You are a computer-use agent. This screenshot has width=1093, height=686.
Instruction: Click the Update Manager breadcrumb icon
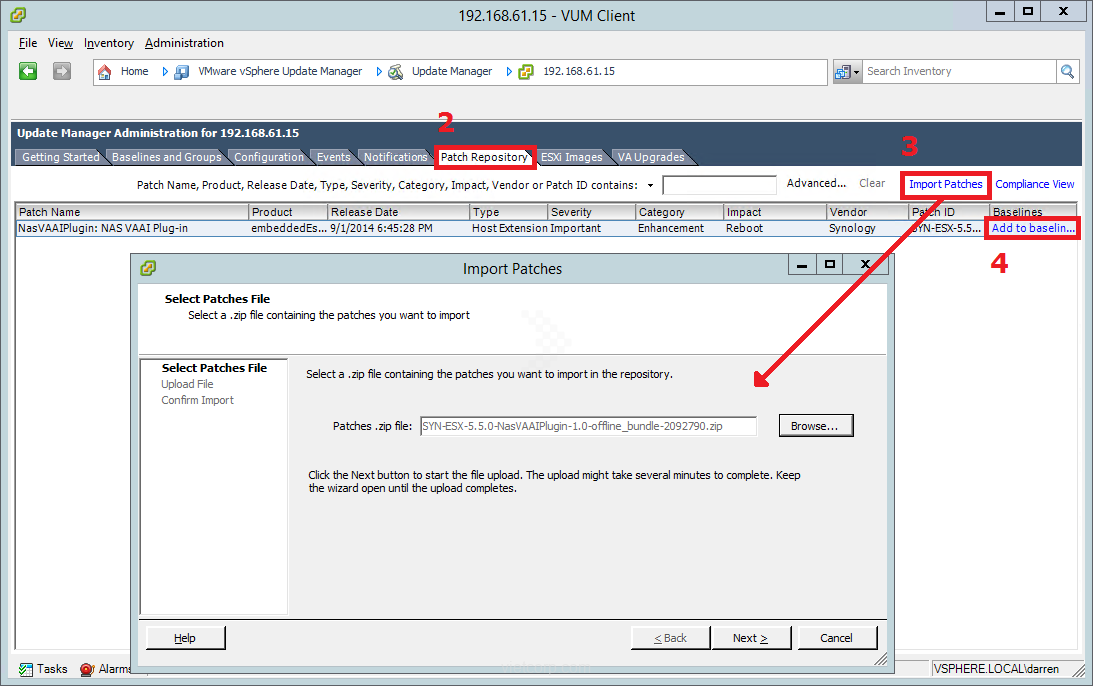[x=396, y=72]
